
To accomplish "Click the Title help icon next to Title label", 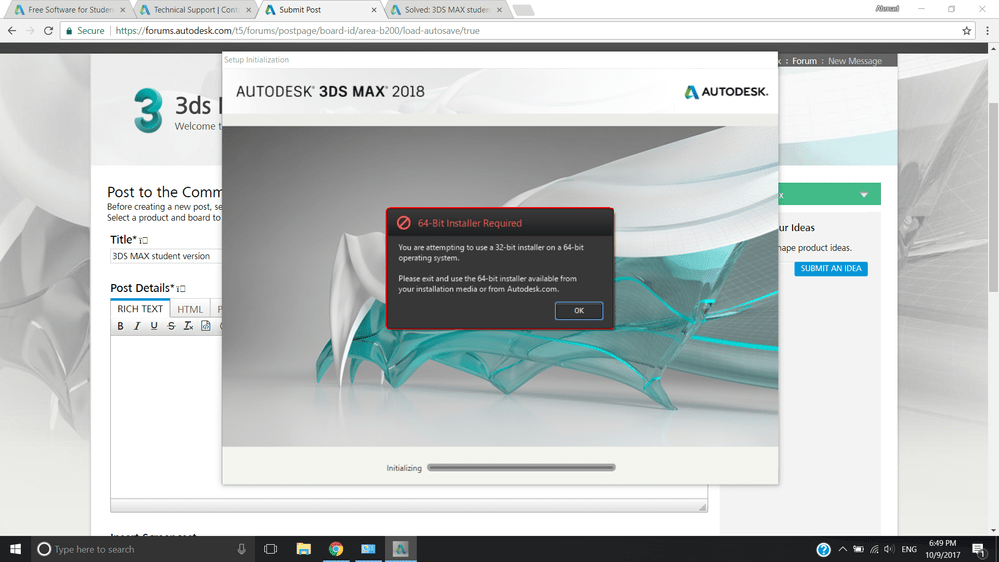I will (143, 240).
